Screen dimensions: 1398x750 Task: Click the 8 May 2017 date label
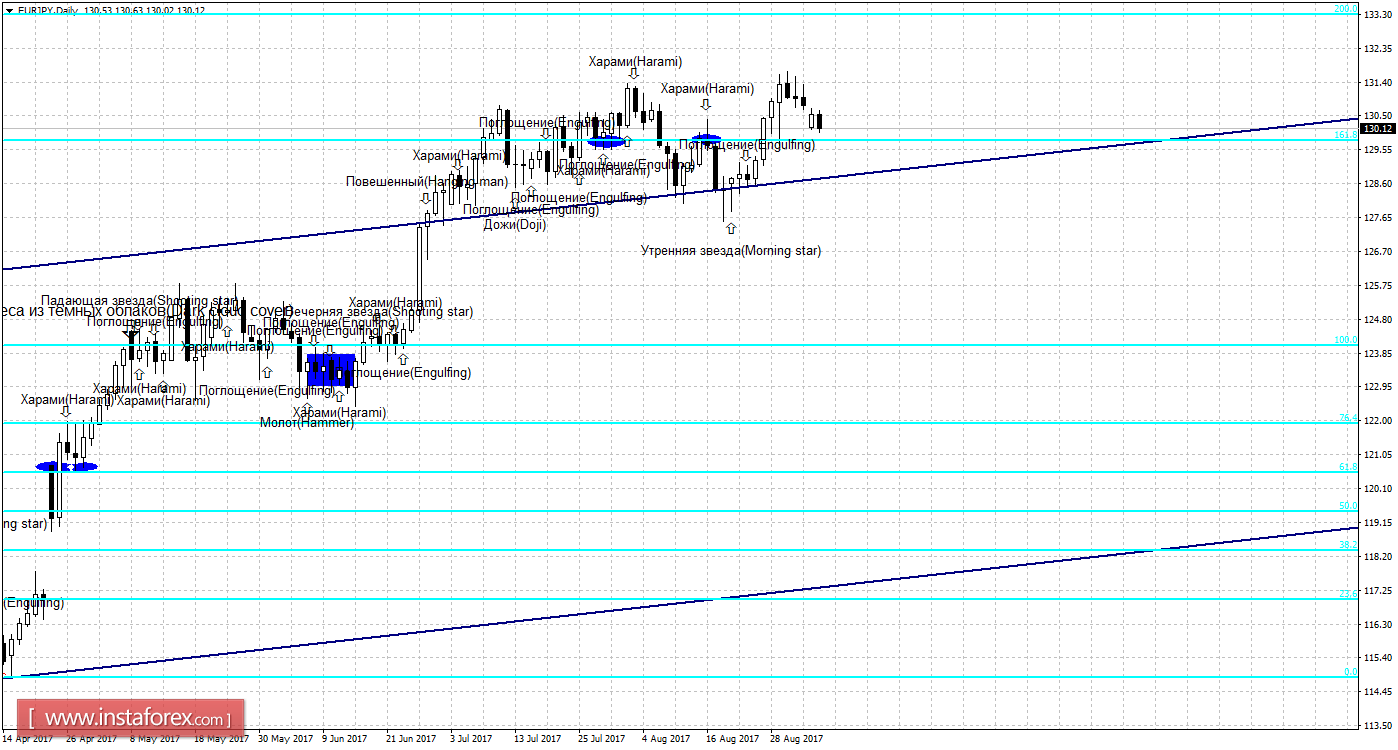tap(156, 740)
